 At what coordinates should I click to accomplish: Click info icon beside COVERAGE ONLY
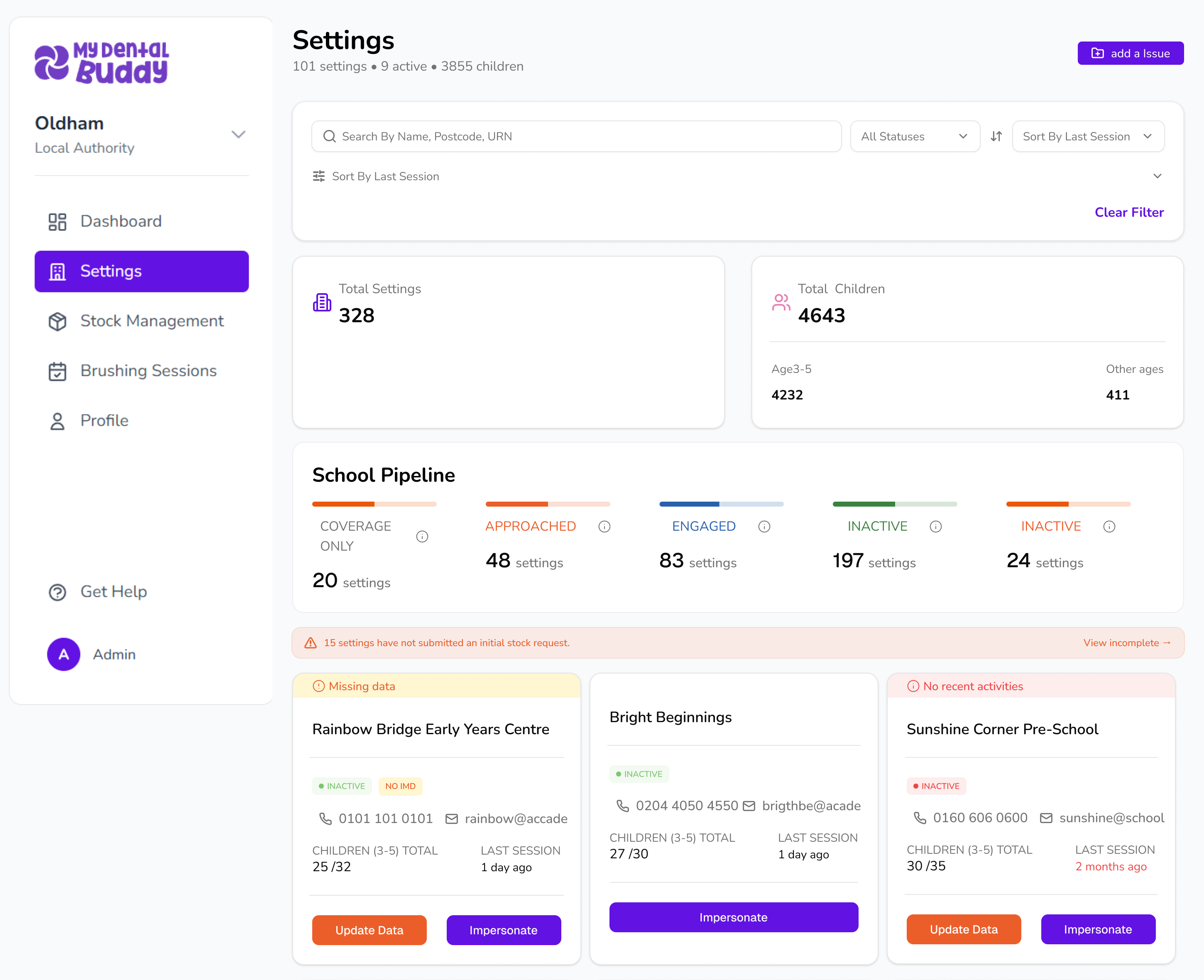click(422, 536)
